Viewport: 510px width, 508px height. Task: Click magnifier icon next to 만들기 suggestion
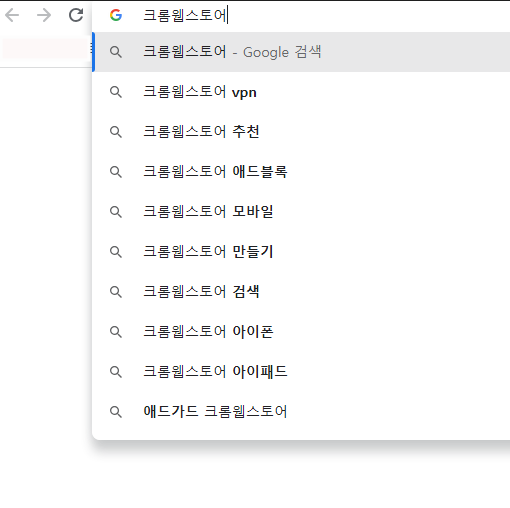coord(116,252)
